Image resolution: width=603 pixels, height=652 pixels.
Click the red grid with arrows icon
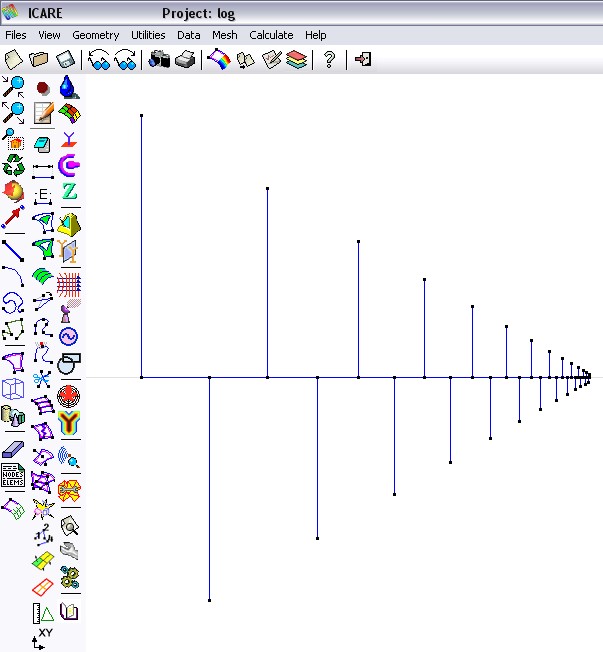click(x=69, y=284)
